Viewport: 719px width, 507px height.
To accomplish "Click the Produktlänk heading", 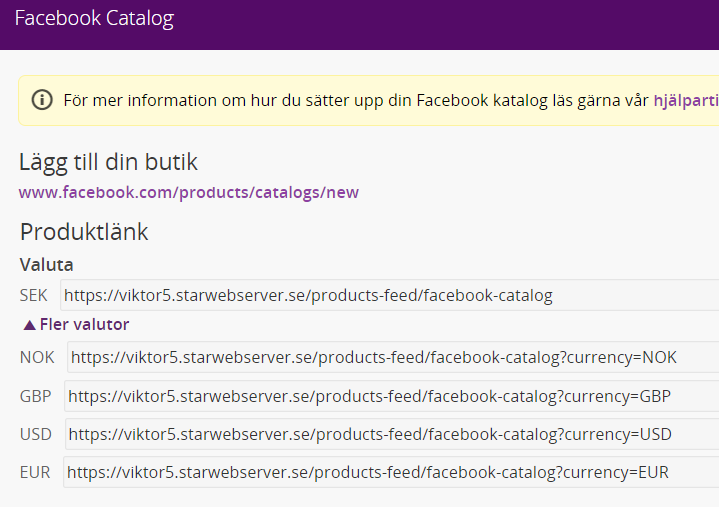I will pos(84,231).
